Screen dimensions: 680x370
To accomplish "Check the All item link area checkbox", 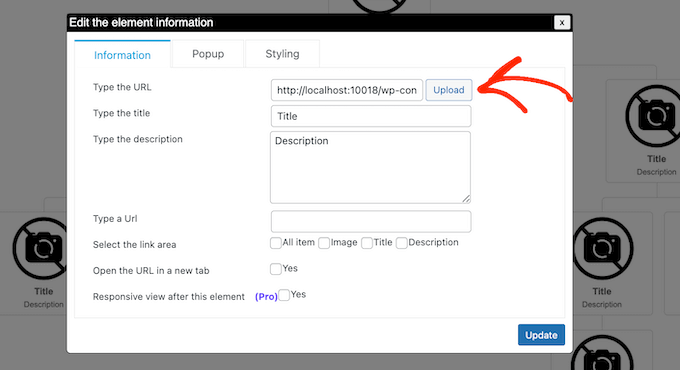I will [276, 243].
